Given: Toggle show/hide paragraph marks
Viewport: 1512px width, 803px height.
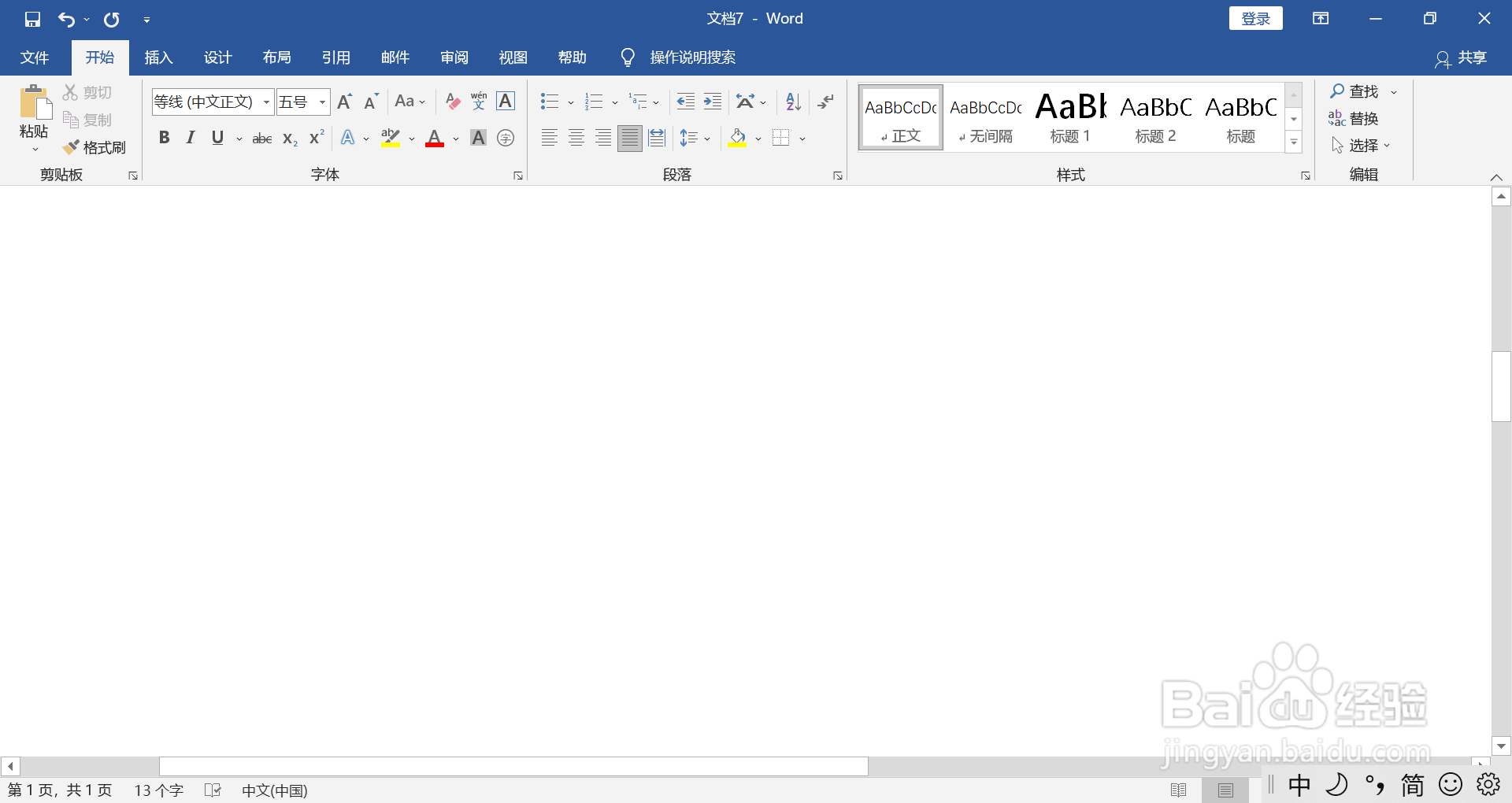Looking at the screenshot, I should (x=826, y=102).
